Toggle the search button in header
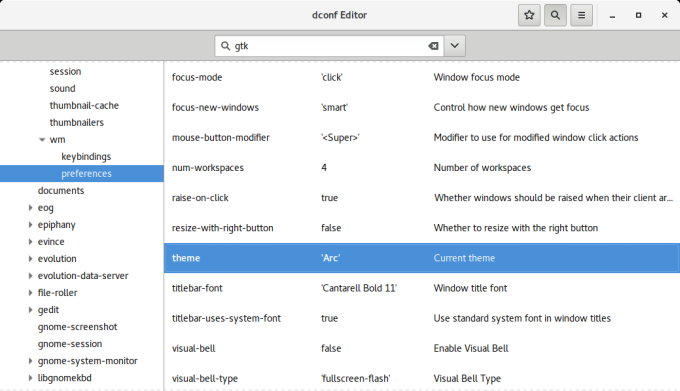Viewport: 680px width, 391px height. [555, 15]
